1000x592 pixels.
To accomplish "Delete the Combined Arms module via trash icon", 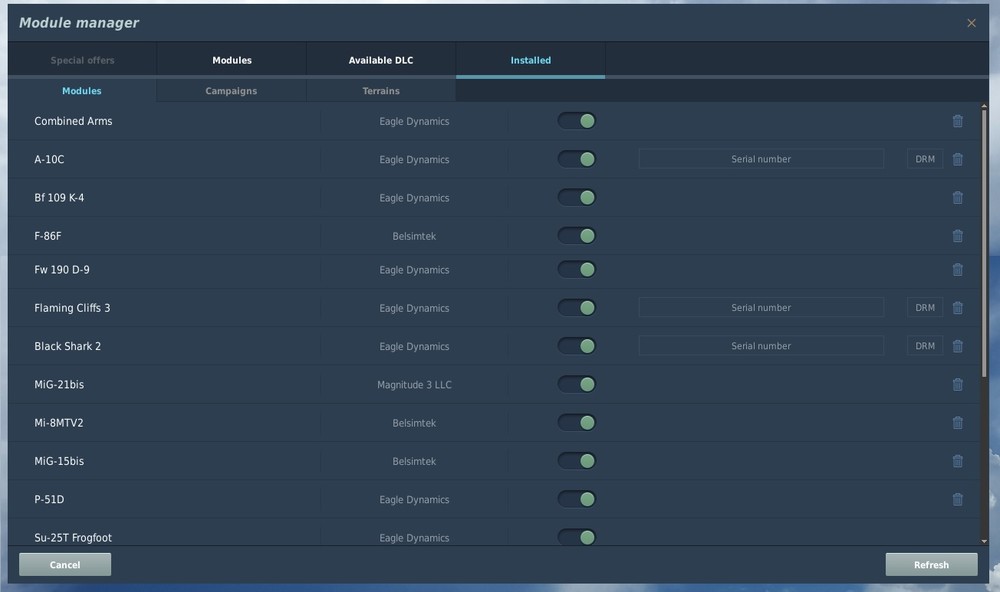I will 957,121.
